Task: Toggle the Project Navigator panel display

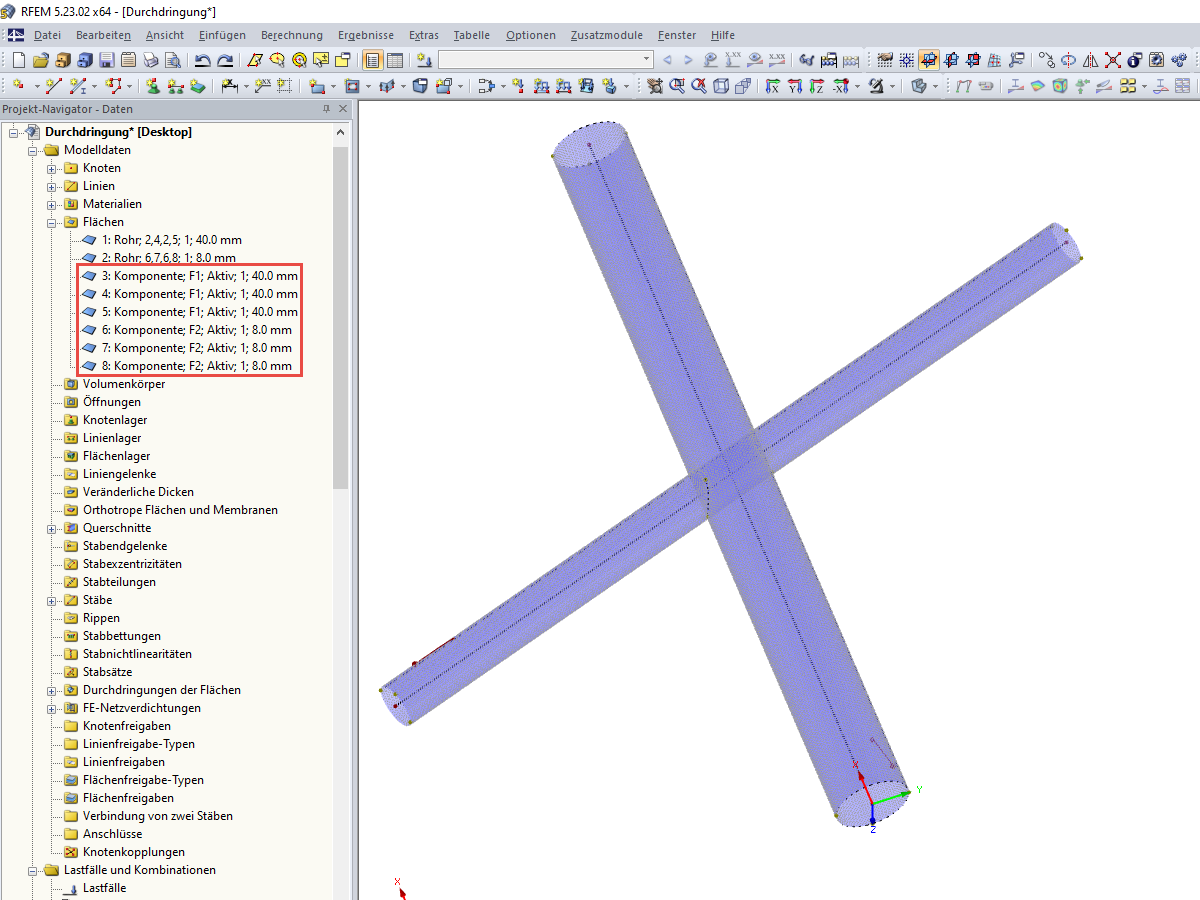Action: (371, 60)
